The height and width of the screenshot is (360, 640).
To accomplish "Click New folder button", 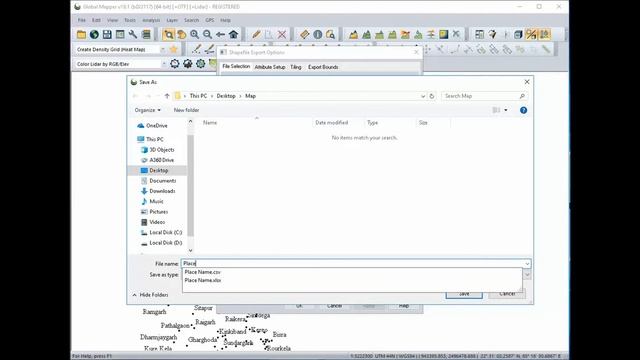I will pyautogui.click(x=187, y=110).
